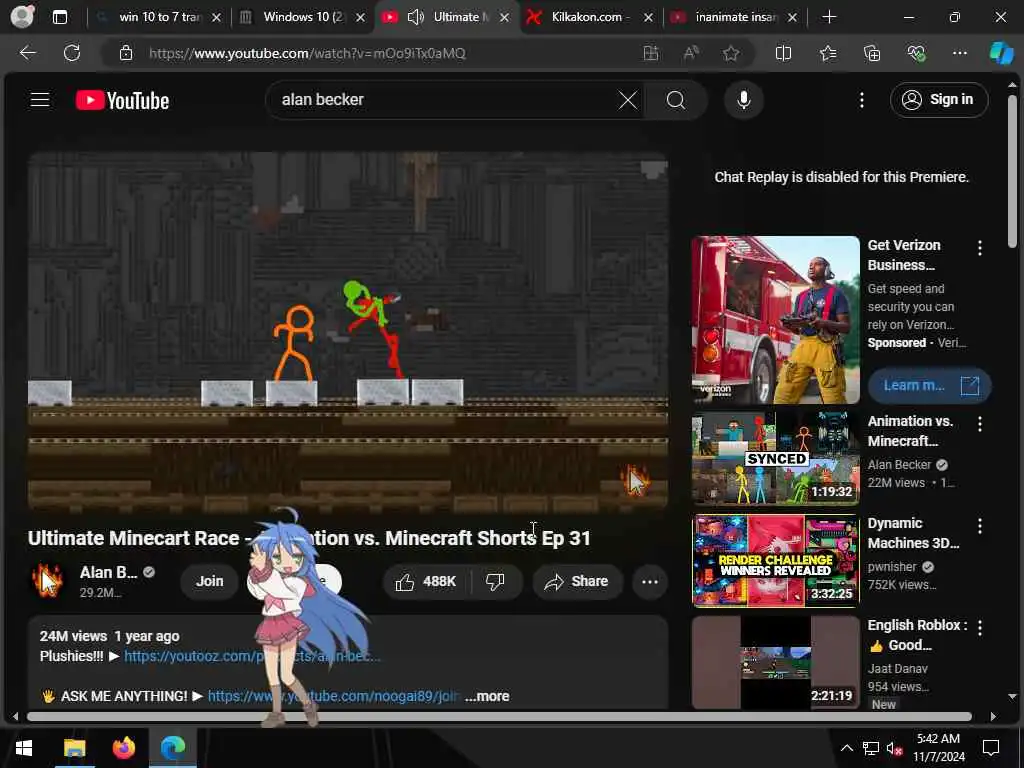The height and width of the screenshot is (768, 1024).
Task: Show hidden system tray icons
Action: 846,748
